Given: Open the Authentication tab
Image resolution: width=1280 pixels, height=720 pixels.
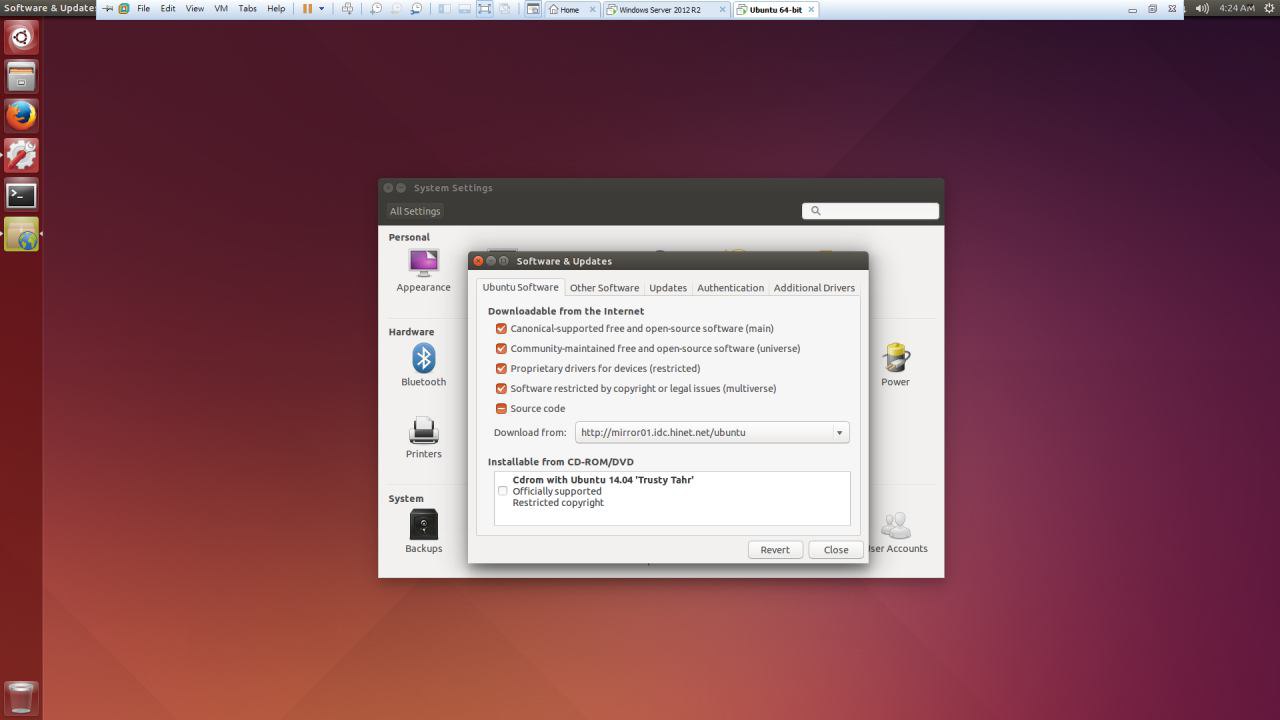Looking at the screenshot, I should (730, 288).
